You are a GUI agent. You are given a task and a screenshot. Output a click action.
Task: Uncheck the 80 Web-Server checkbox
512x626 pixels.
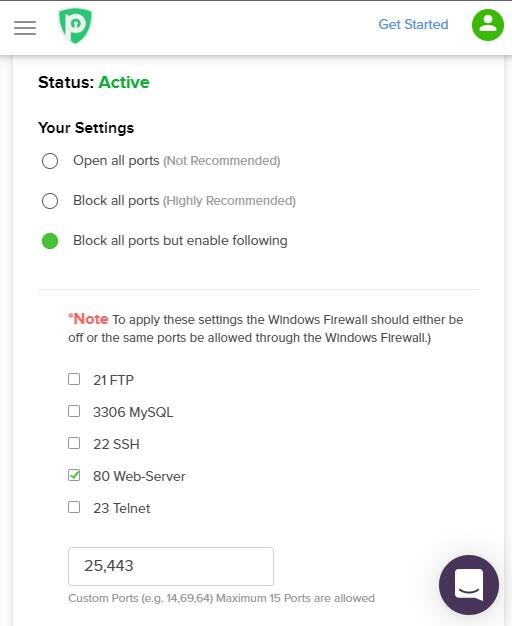74,475
